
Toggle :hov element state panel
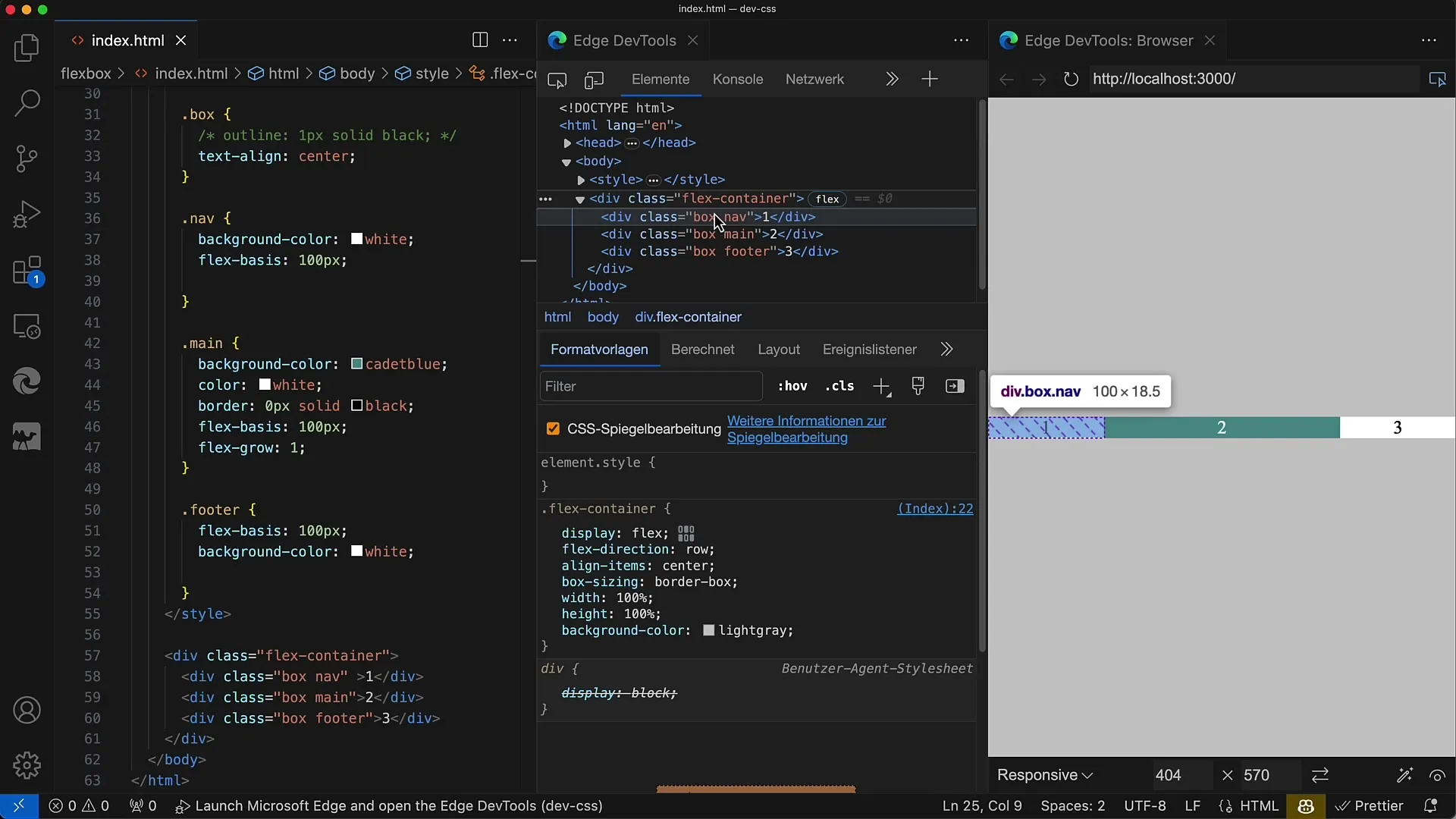pos(792,386)
